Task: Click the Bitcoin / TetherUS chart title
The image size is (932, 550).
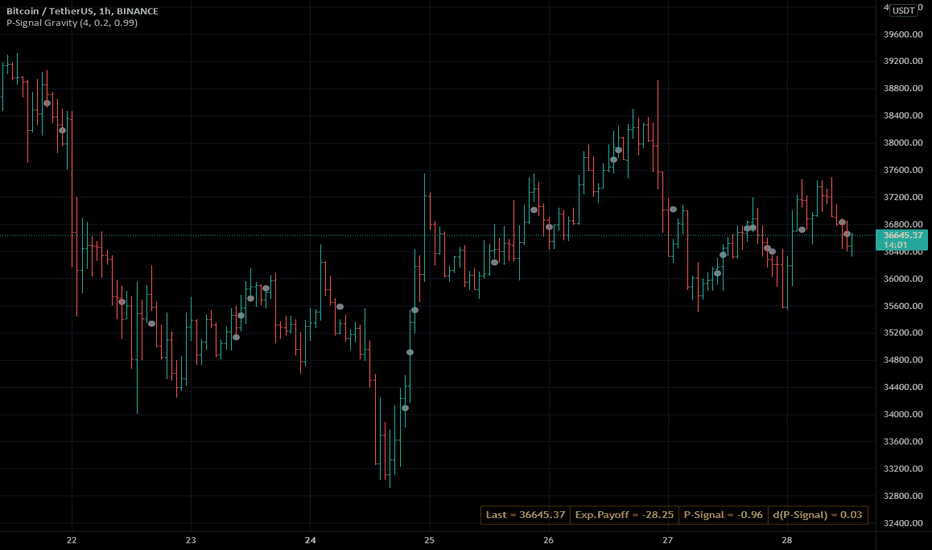Action: (82, 11)
